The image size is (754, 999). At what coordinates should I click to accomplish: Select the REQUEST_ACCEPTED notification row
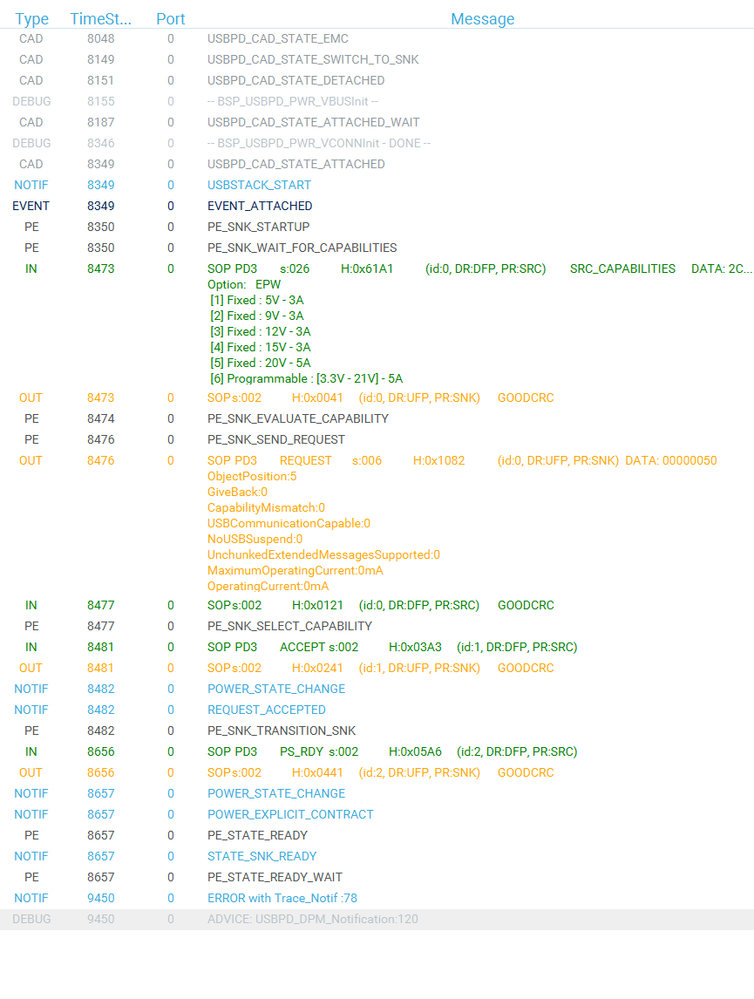(x=377, y=710)
